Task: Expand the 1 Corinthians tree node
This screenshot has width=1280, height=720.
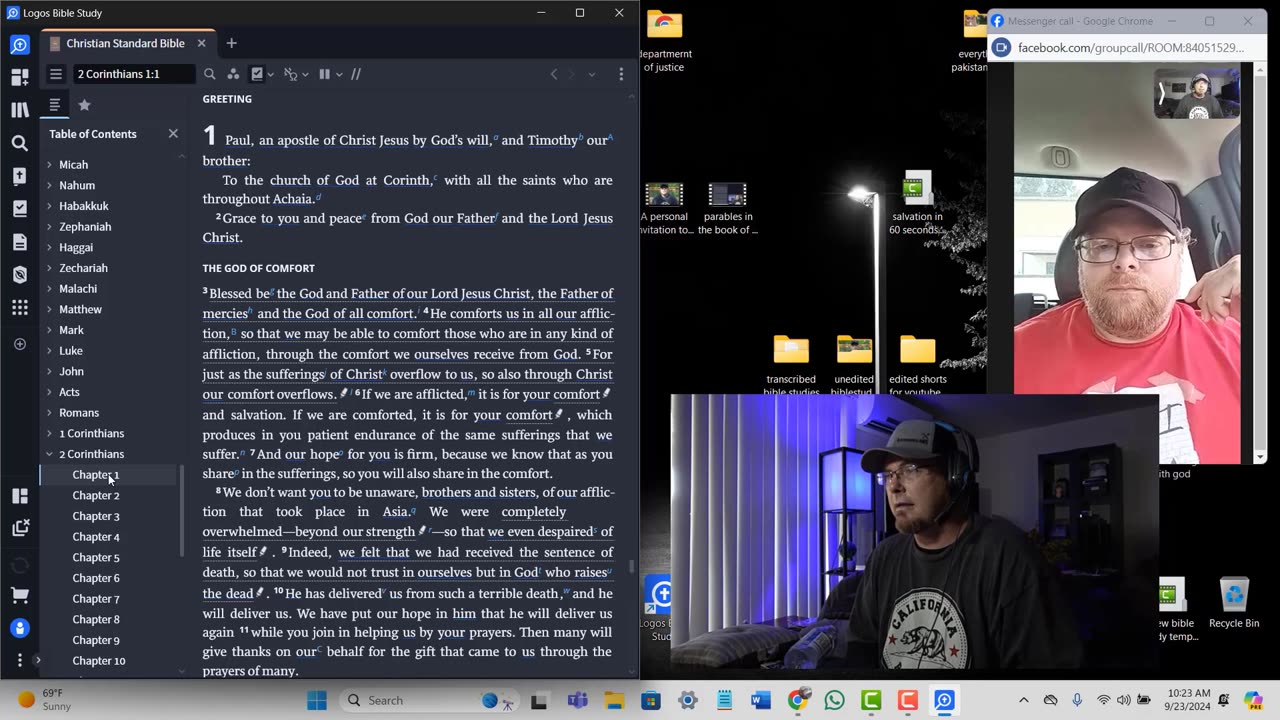Action: click(49, 434)
